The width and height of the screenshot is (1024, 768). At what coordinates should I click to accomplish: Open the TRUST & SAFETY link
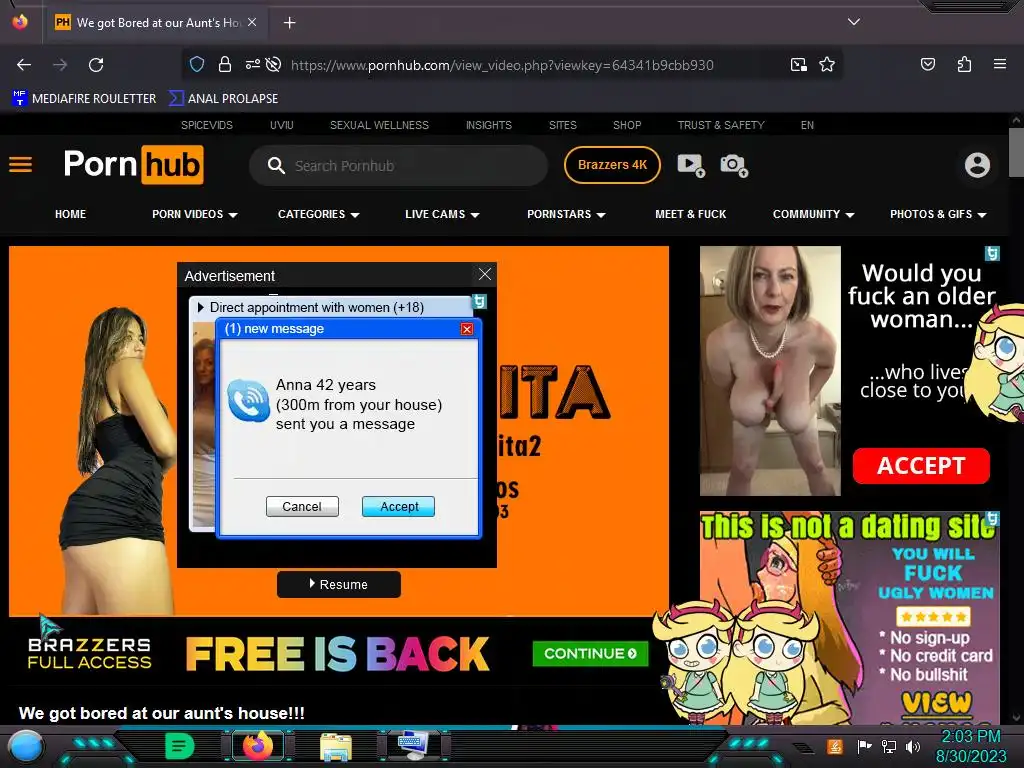(720, 125)
